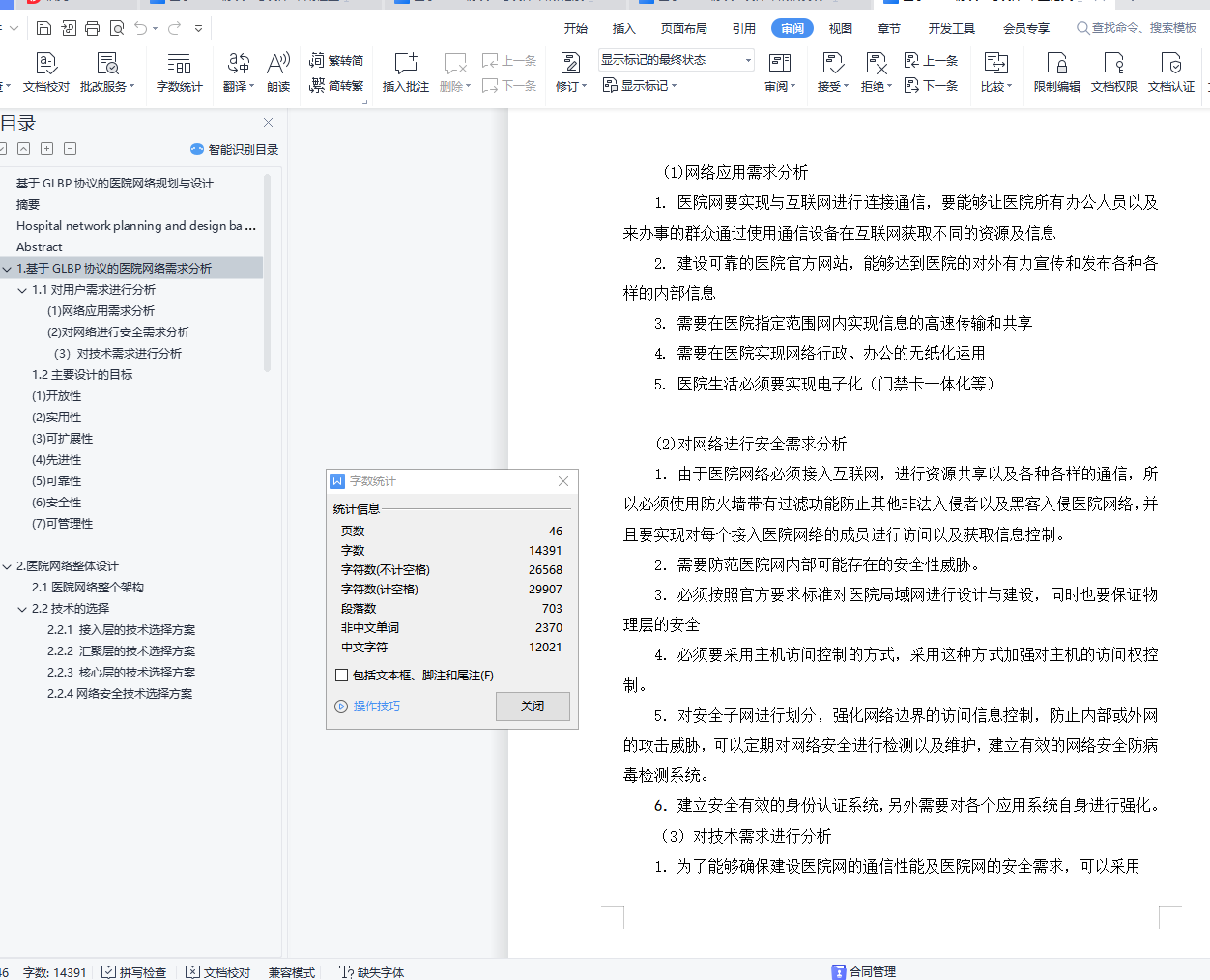1210x980 pixels.
Task: Select 1.2 主要设计的目标 outline item
Action: pyautogui.click(x=82, y=375)
